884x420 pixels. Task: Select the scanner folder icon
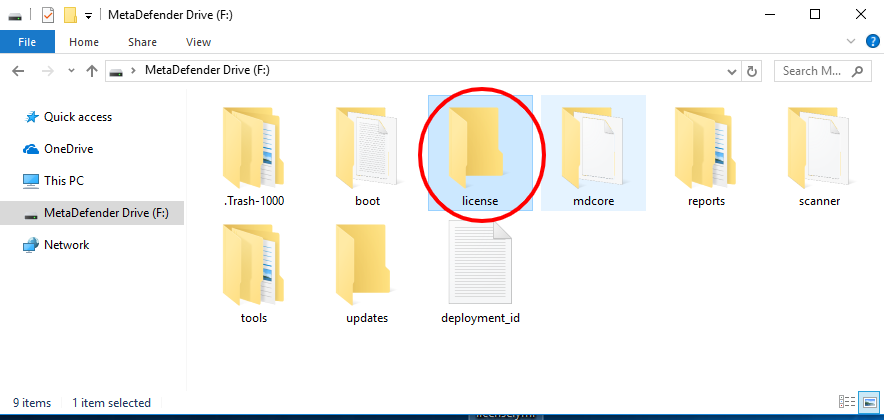coord(819,147)
